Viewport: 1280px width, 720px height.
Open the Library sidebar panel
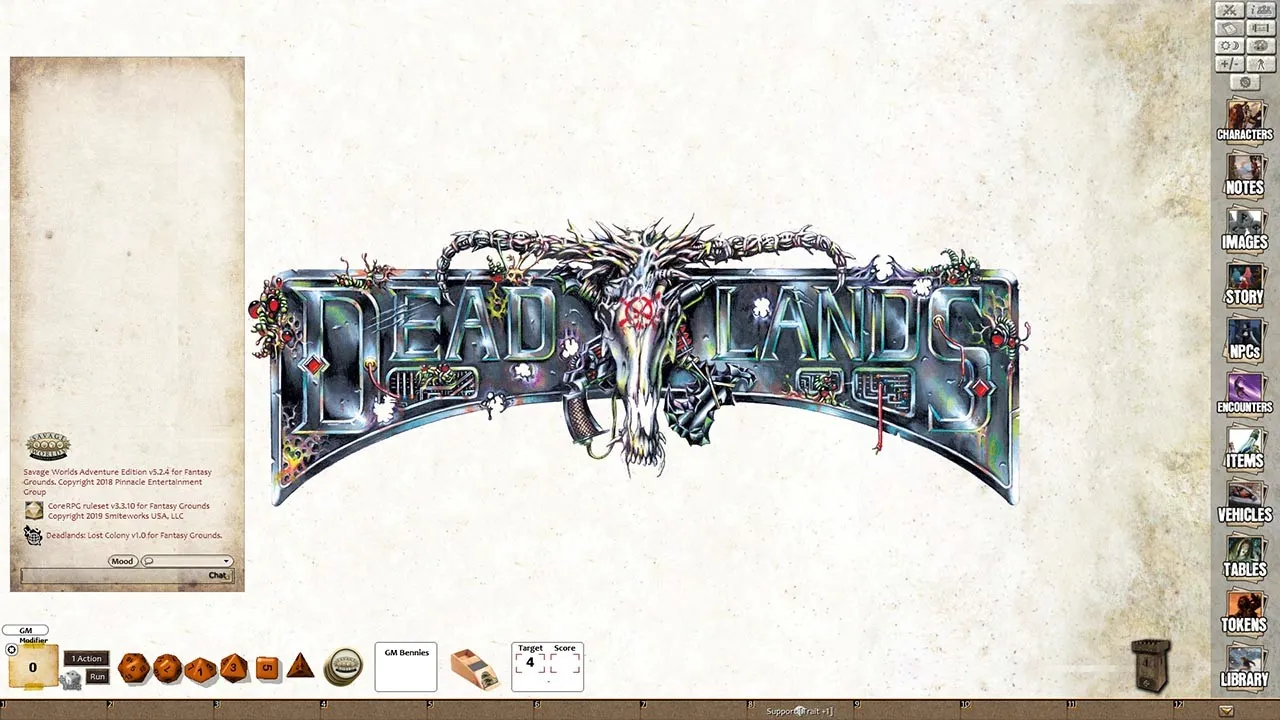point(1244,666)
